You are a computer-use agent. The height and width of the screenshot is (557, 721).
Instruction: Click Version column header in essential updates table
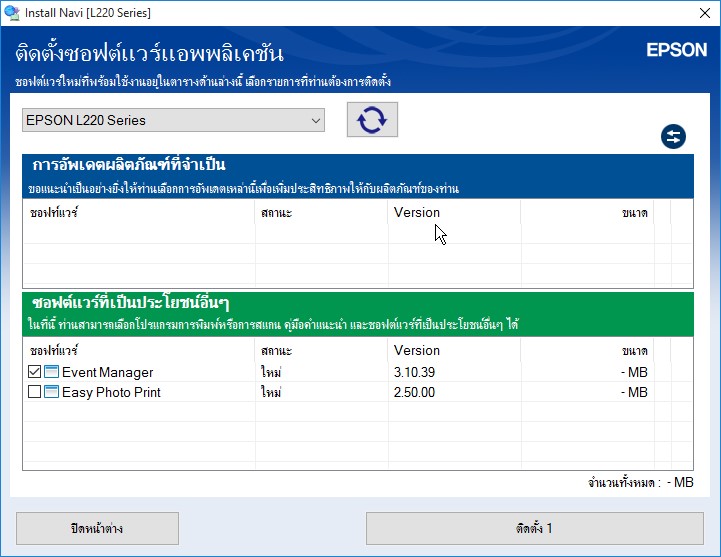pos(417,212)
